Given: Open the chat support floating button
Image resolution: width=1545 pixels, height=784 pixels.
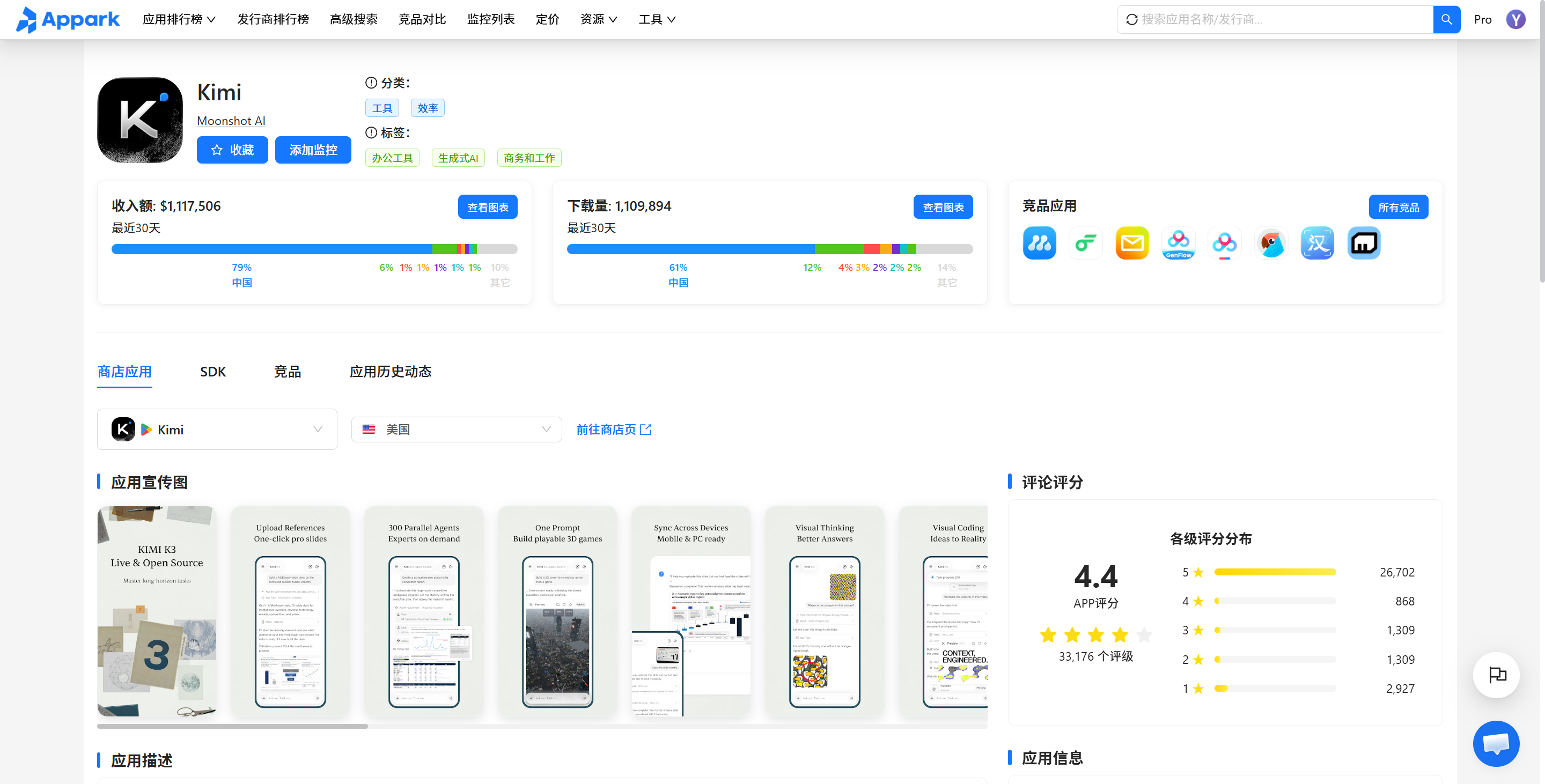Looking at the screenshot, I should [x=1496, y=744].
